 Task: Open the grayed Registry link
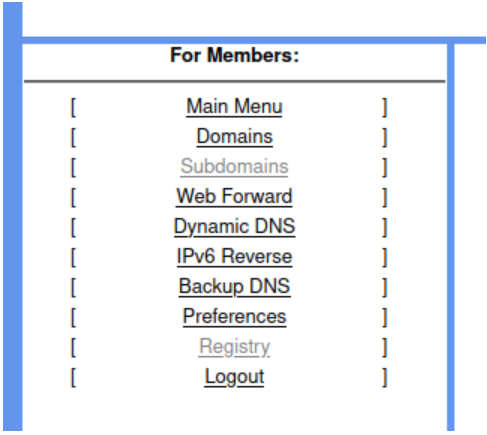(234, 347)
